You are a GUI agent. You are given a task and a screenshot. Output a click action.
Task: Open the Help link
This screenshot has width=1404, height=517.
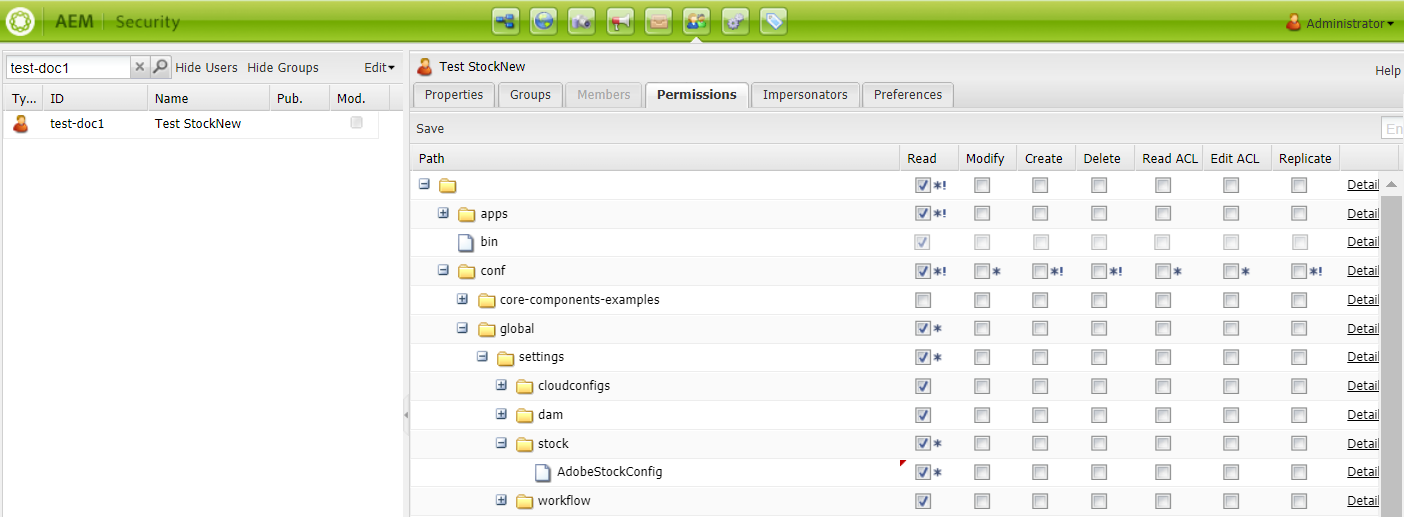[x=1388, y=71]
